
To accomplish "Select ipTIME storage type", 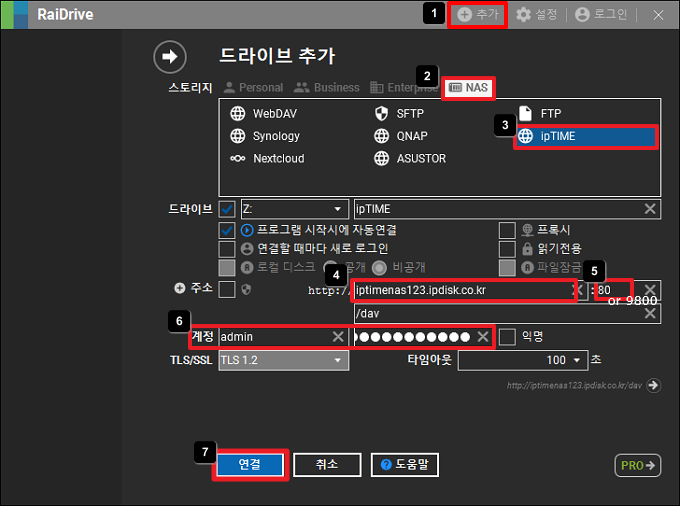I will coord(585,136).
